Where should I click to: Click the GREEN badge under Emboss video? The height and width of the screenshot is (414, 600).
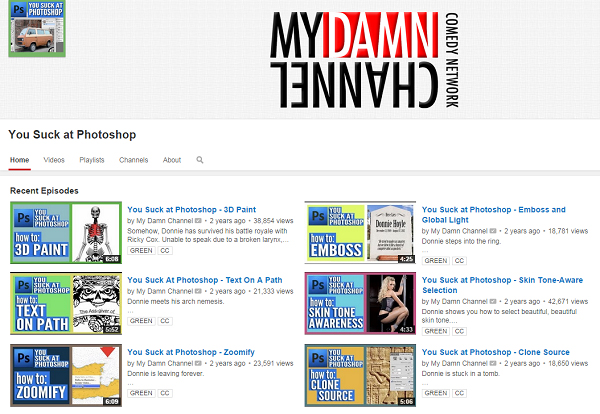tap(435, 260)
